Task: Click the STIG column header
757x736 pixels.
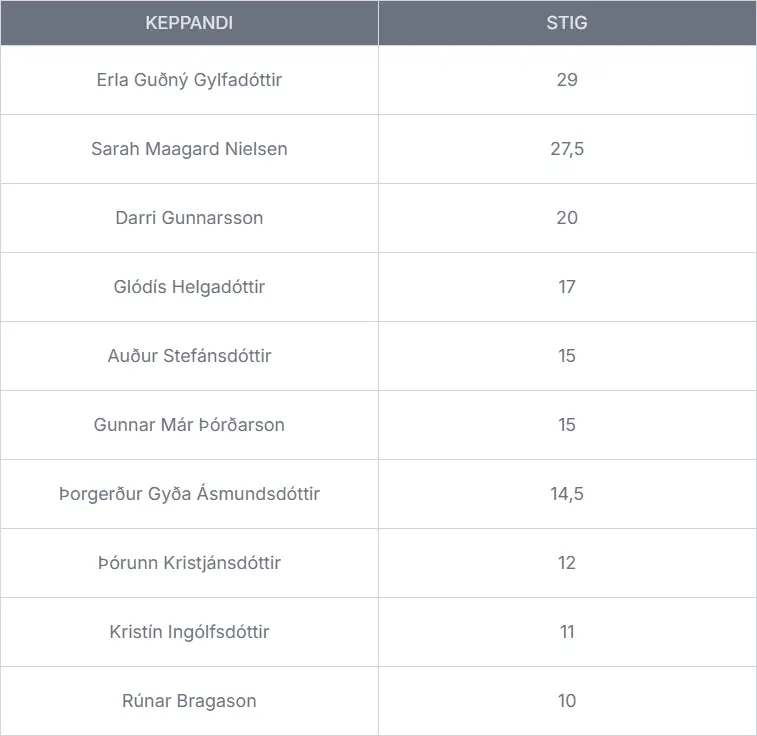Action: (567, 23)
